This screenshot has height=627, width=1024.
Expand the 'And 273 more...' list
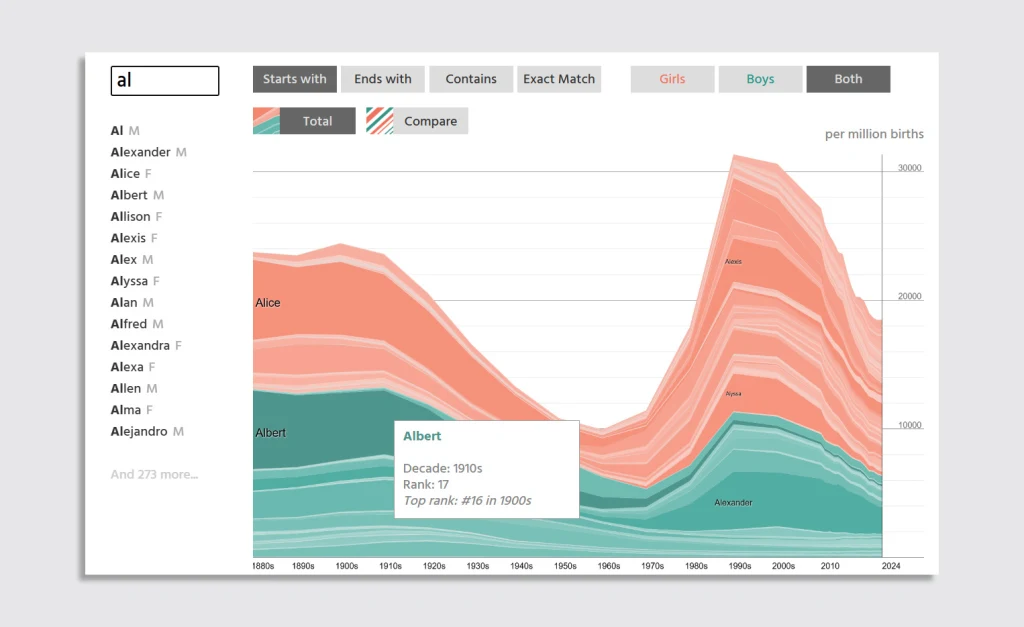tap(154, 474)
